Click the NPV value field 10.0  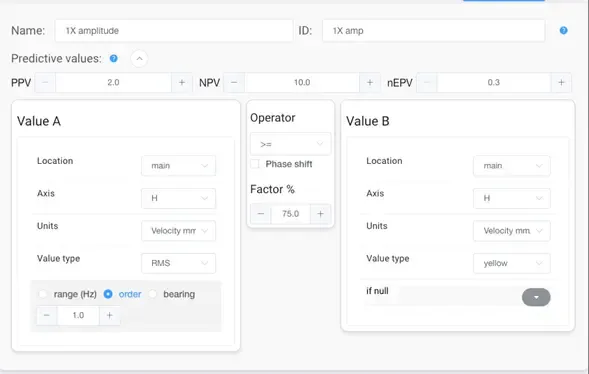pos(302,82)
